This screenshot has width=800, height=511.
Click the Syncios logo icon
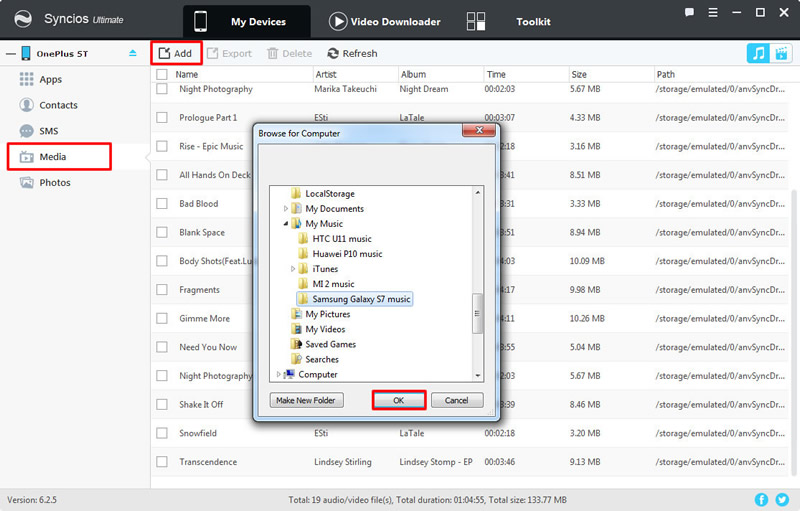(23, 19)
